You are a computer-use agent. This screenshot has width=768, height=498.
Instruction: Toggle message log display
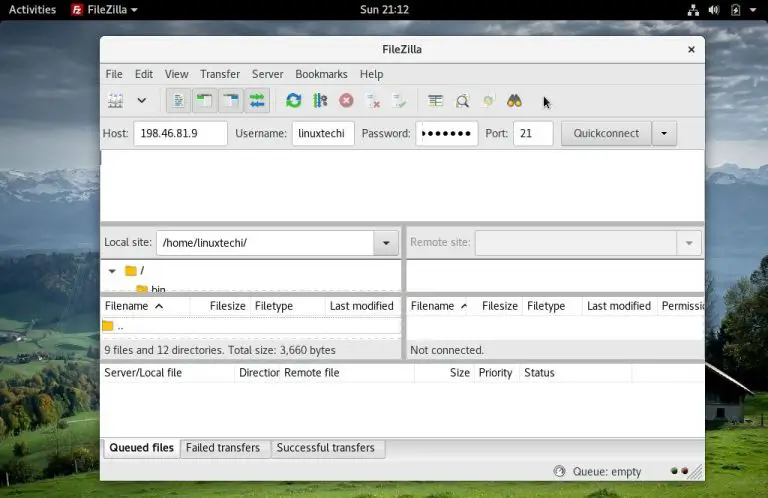[x=178, y=101]
